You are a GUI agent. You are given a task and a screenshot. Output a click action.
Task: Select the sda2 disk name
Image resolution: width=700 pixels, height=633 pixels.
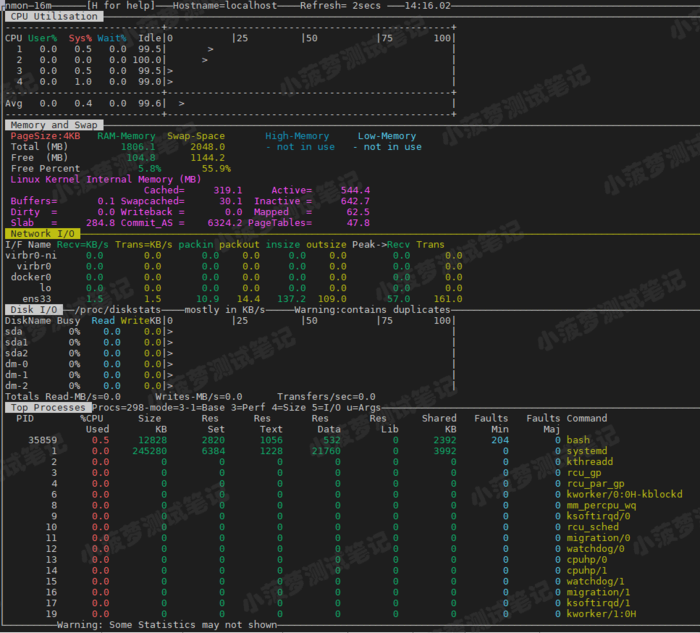click(16, 353)
